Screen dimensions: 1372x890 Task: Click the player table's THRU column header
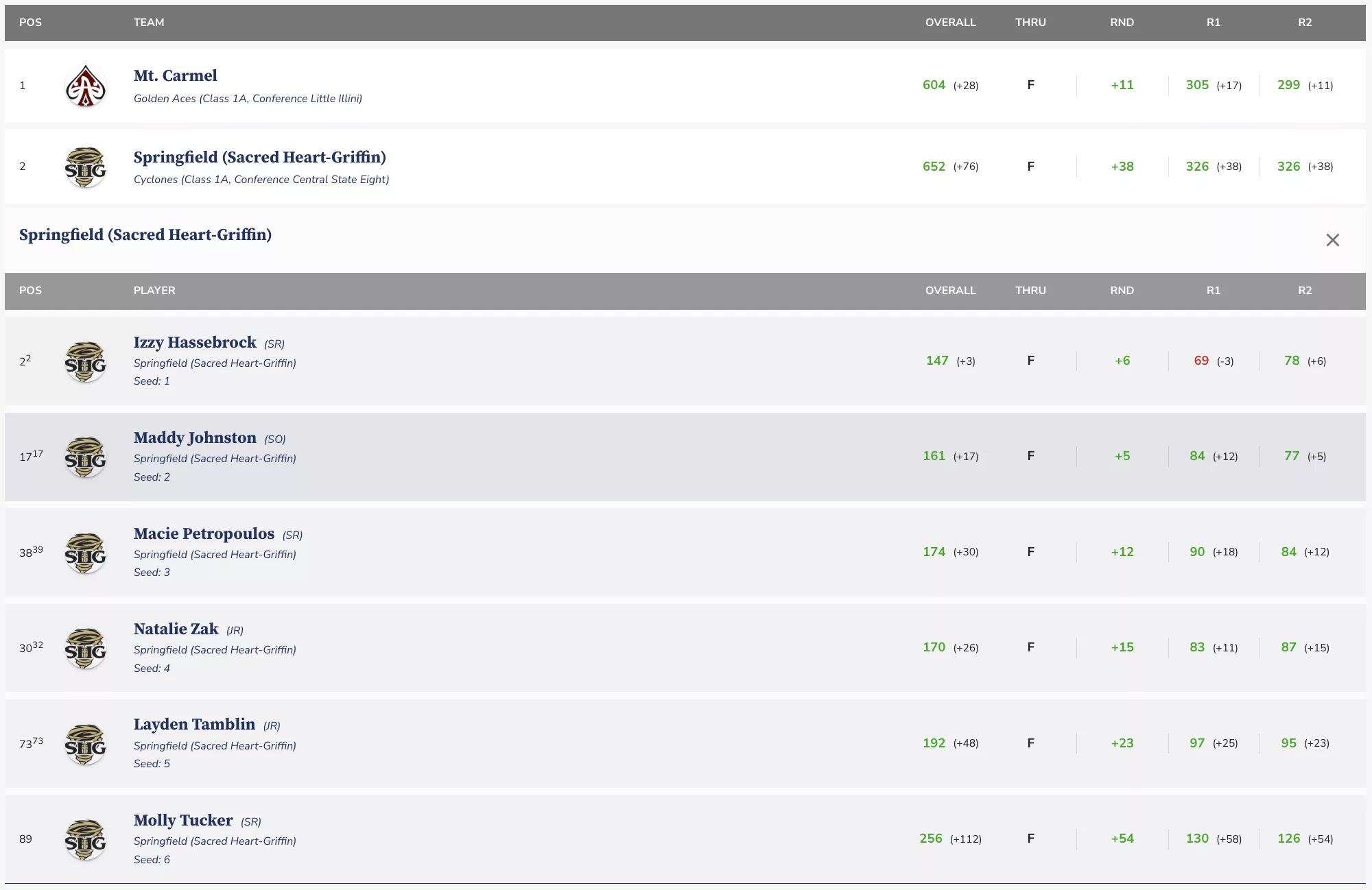pos(1030,291)
